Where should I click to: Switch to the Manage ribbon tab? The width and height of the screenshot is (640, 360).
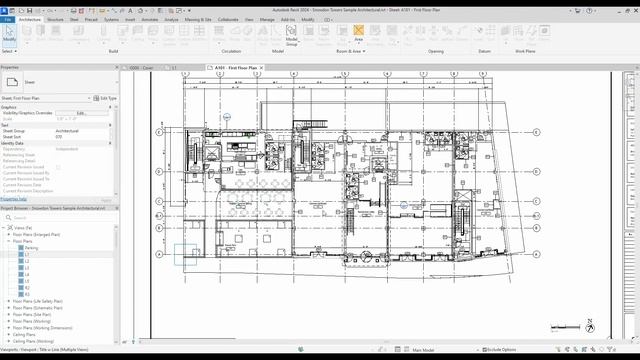tap(267, 20)
